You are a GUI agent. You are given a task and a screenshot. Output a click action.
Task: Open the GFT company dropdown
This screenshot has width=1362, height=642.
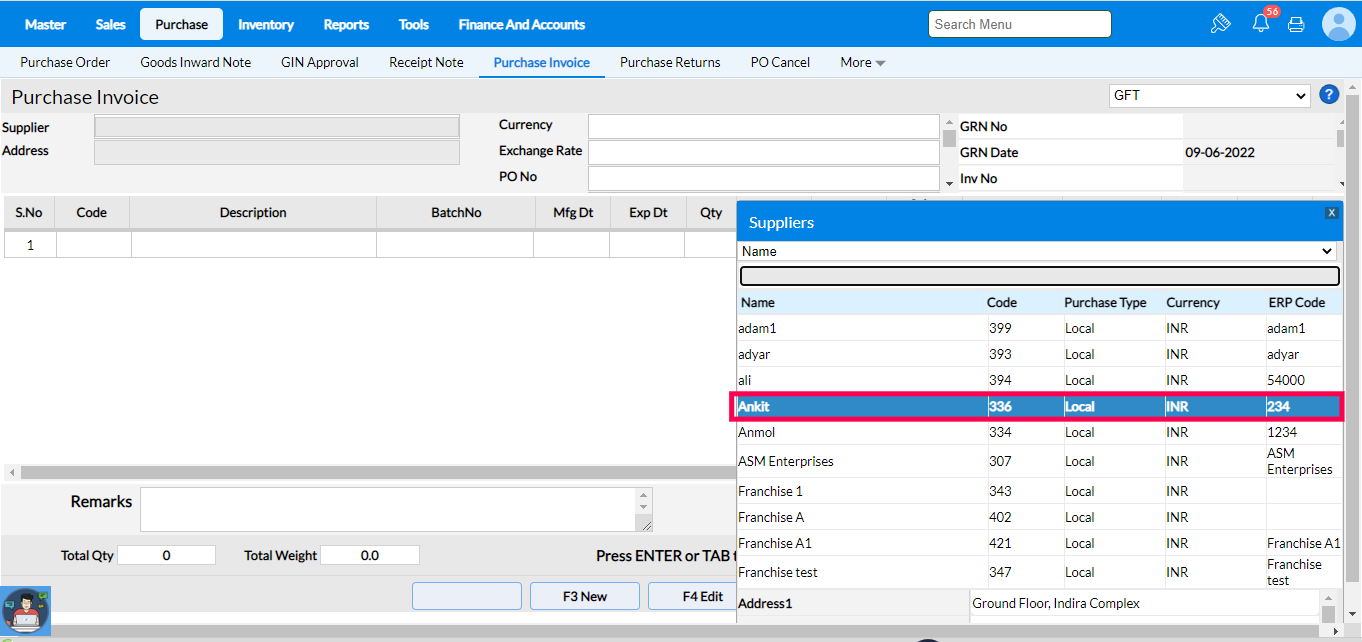click(x=1209, y=96)
